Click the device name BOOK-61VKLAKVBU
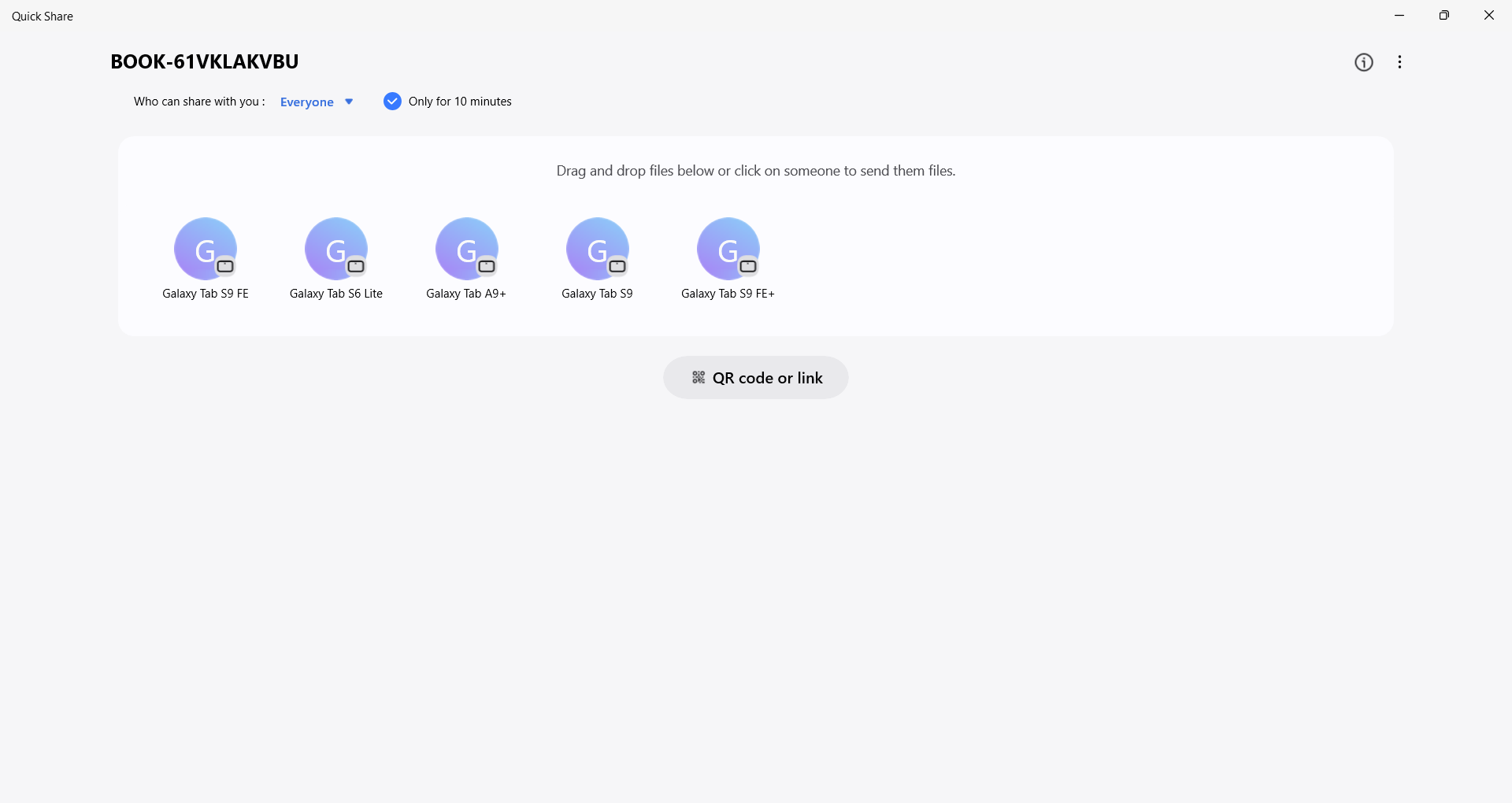The width and height of the screenshot is (1512, 803). (x=205, y=61)
